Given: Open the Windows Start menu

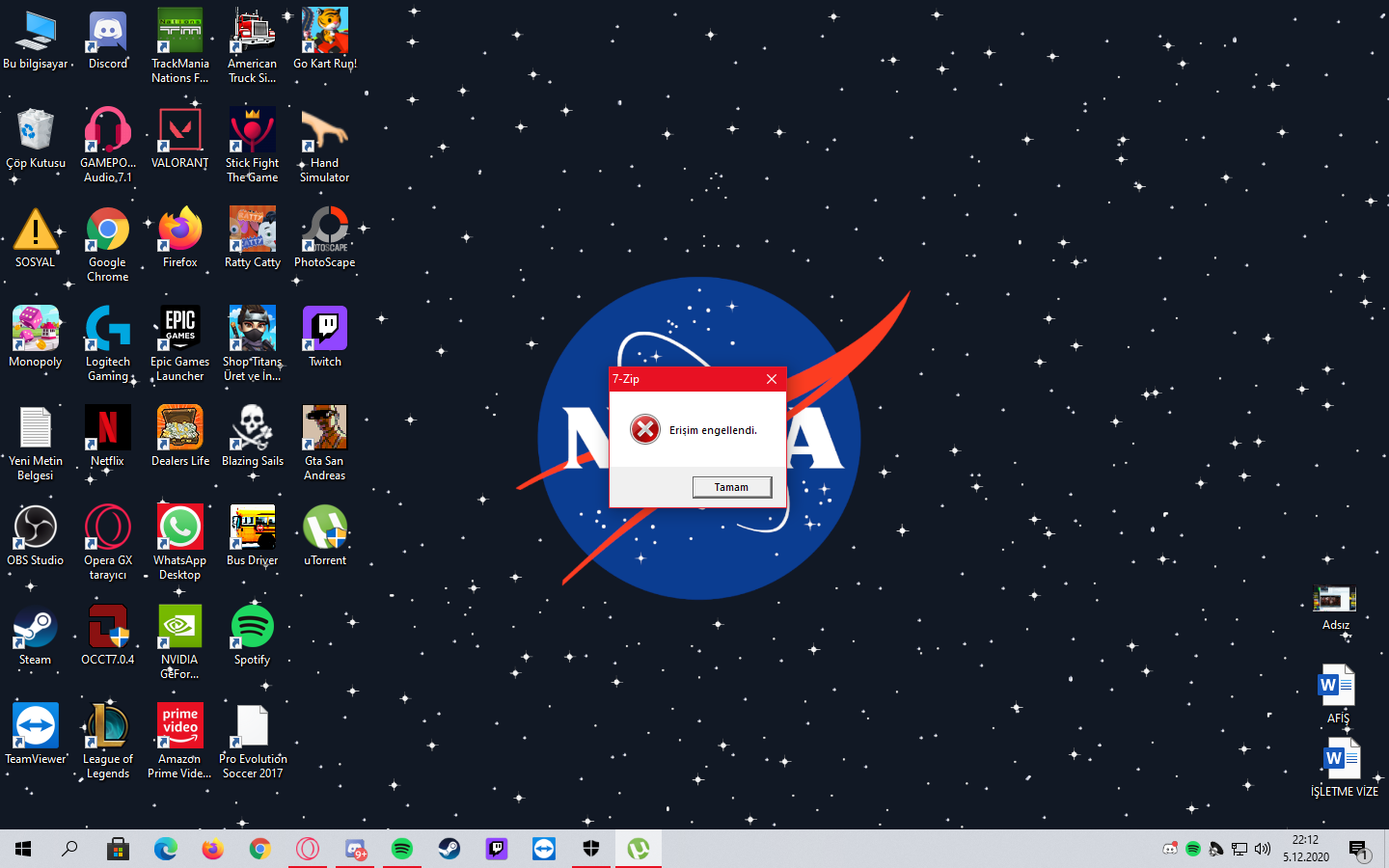Looking at the screenshot, I should pyautogui.click(x=23, y=849).
